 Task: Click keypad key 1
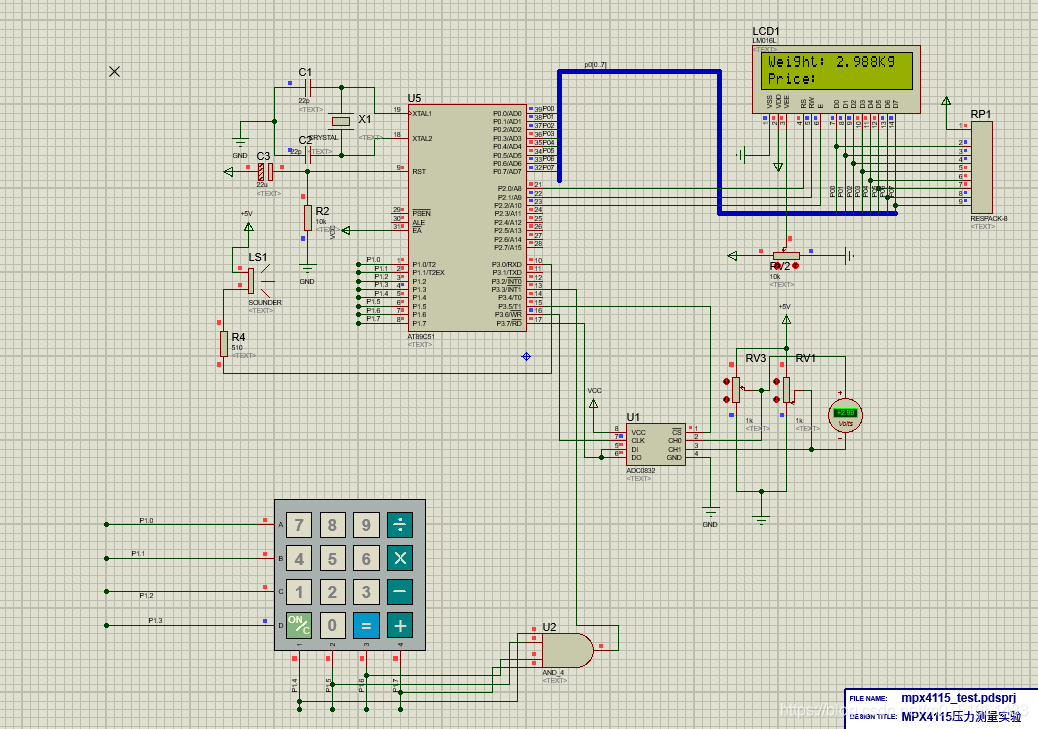coord(299,591)
